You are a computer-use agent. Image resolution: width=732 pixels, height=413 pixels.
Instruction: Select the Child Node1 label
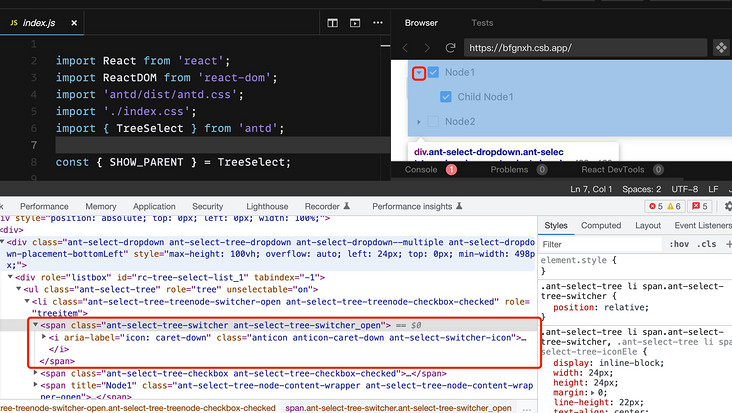tap(485, 97)
